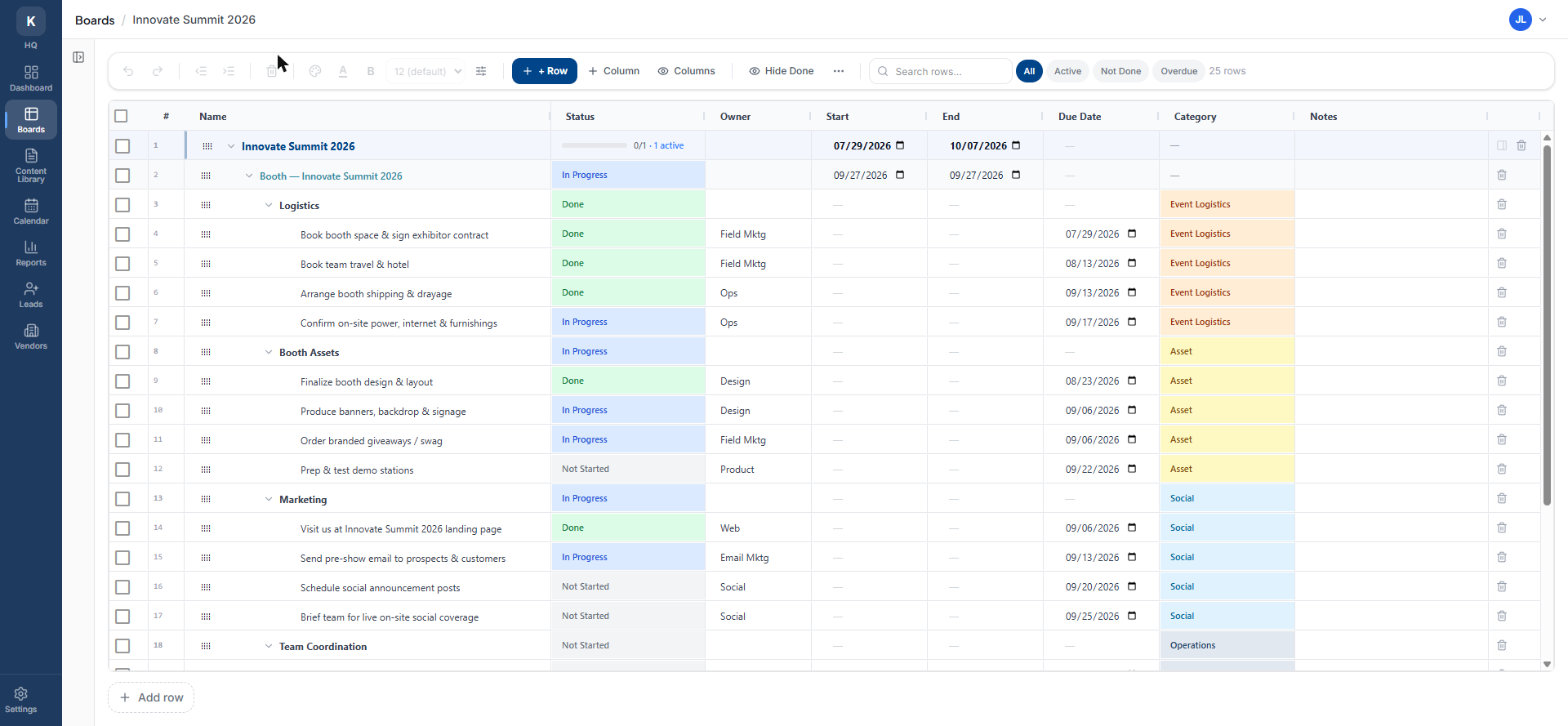Open the JL user account dropdown
1568x726 pixels.
point(1529,19)
